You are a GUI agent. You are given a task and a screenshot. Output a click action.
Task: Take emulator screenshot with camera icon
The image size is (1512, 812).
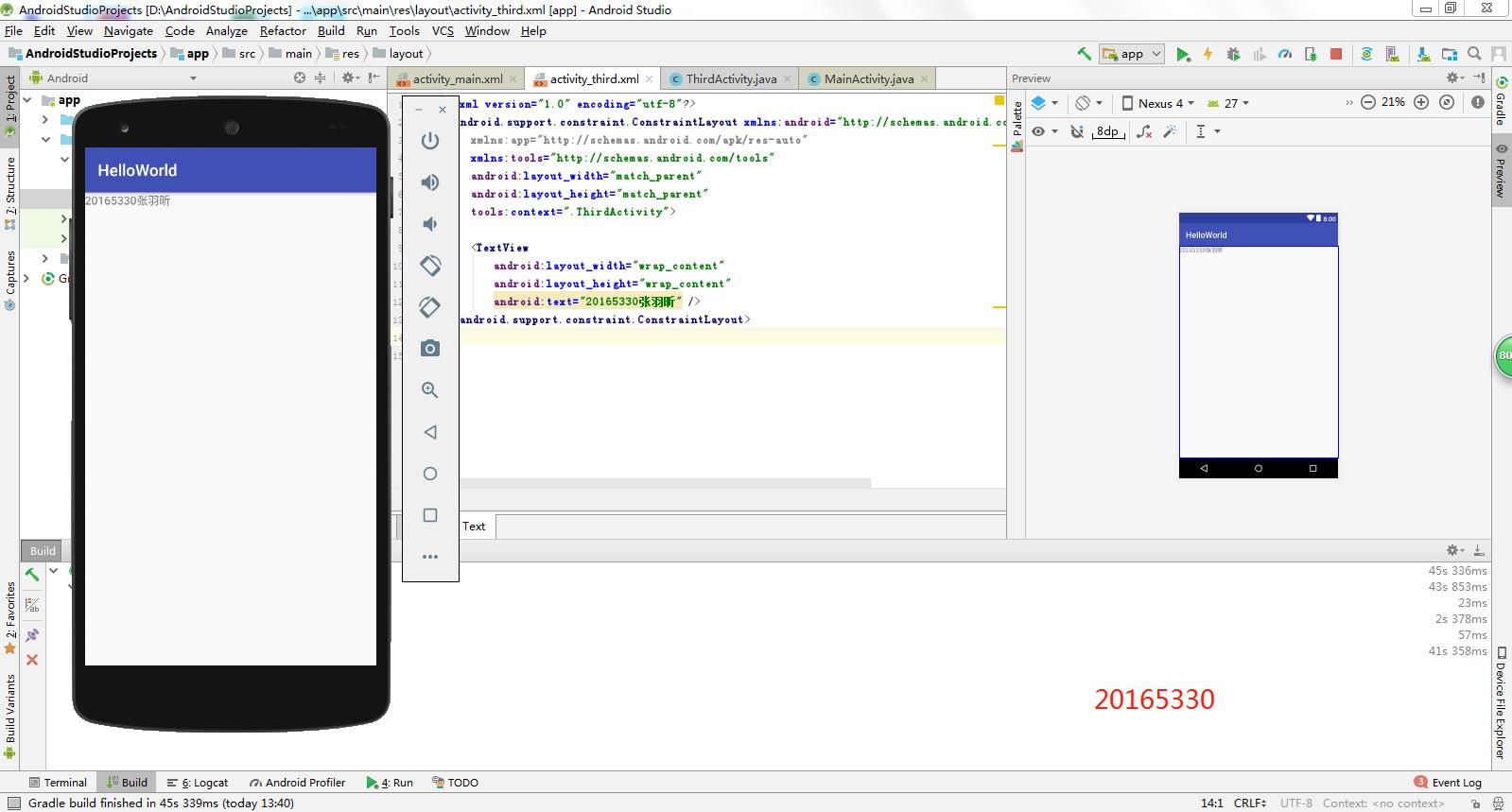(430, 349)
